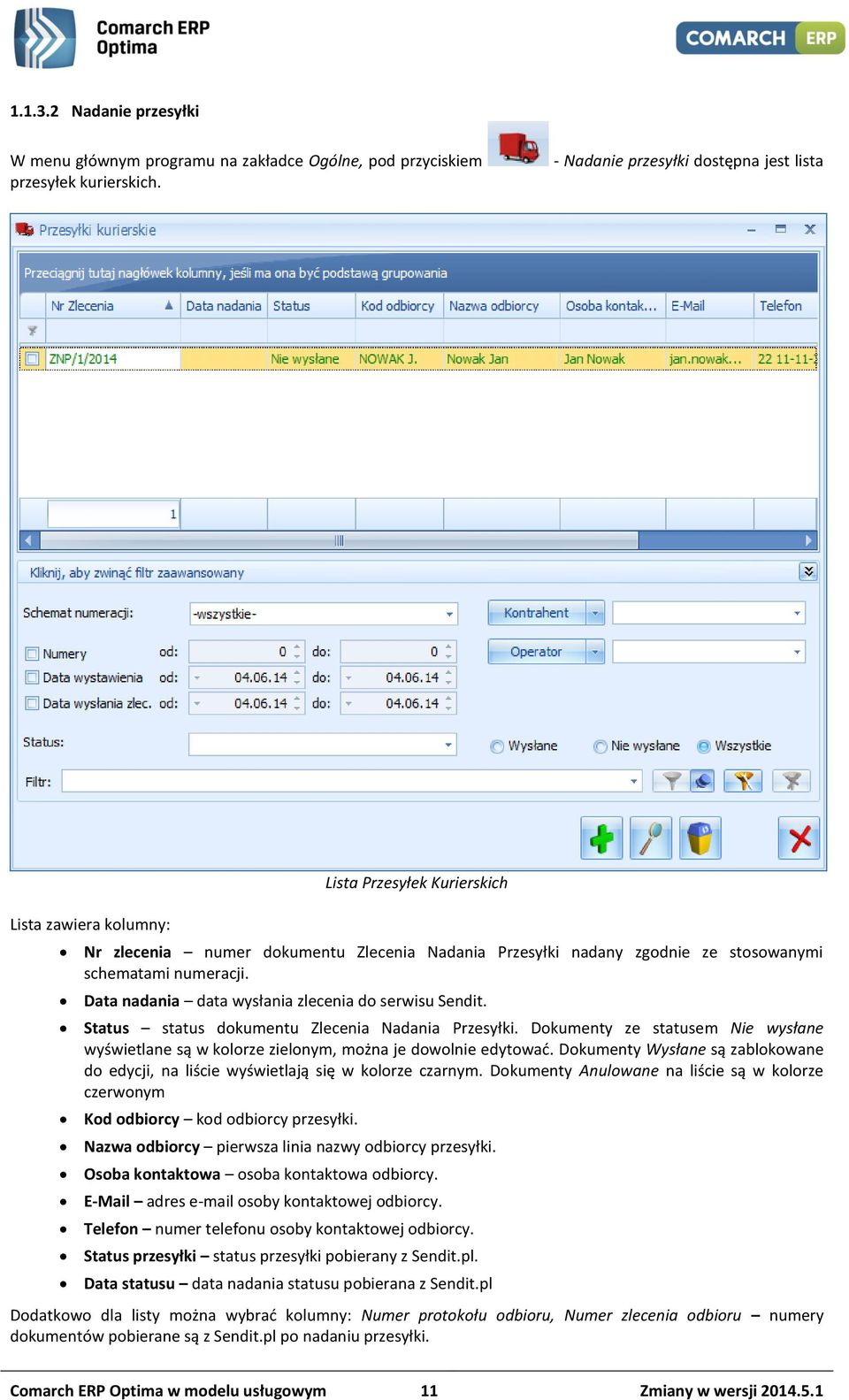Viewport: 849px width, 1400px height.
Task: Select the Nie wysłane radio button
Action: coord(600,746)
